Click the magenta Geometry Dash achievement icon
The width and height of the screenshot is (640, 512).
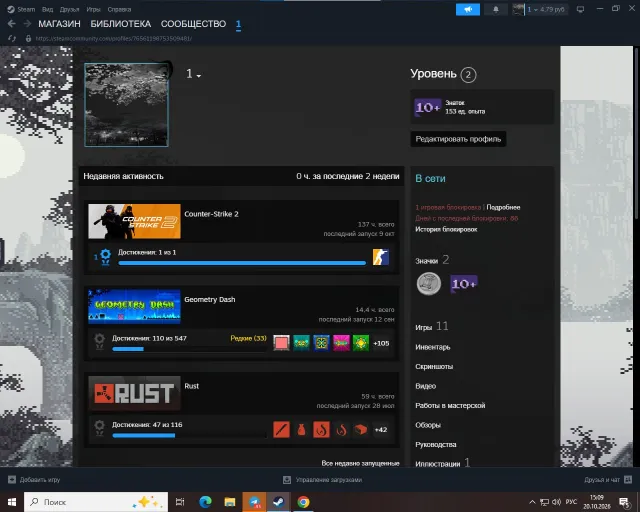(x=341, y=343)
